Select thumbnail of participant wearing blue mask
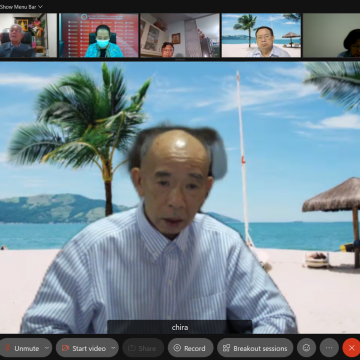 pos(99,35)
